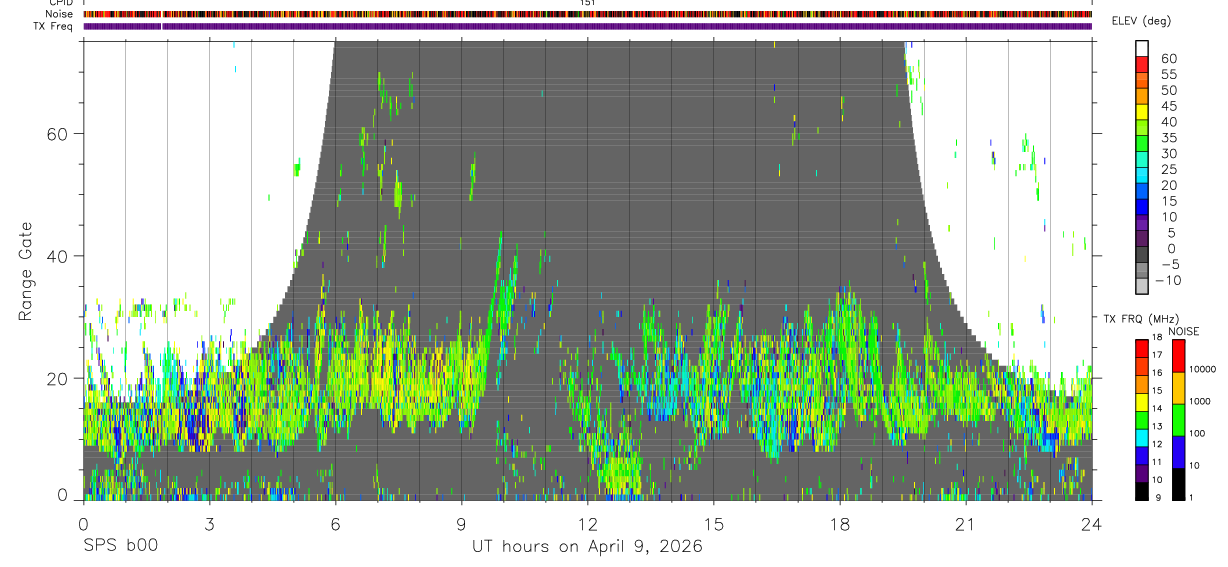The width and height of the screenshot is (1228, 567).
Task: Click x-axis tick label 24
Action: (1092, 523)
